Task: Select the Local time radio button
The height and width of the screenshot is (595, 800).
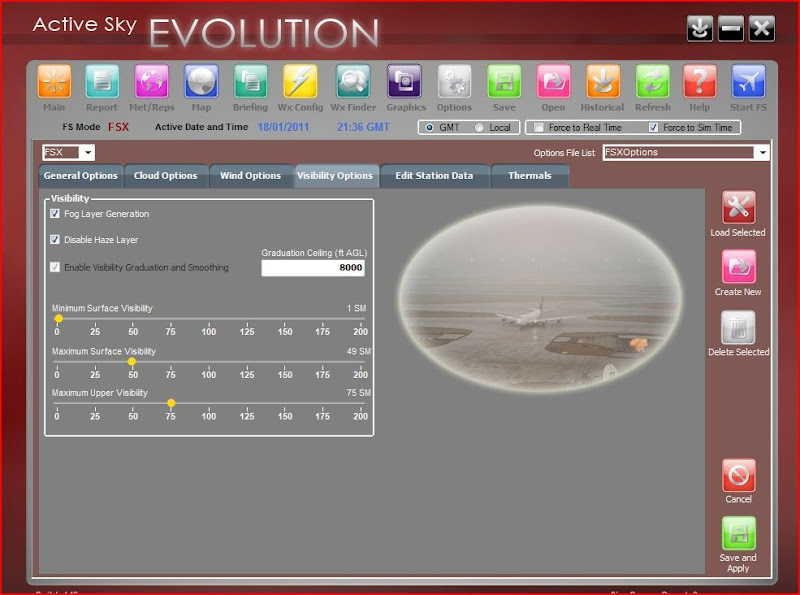Action: (480, 128)
